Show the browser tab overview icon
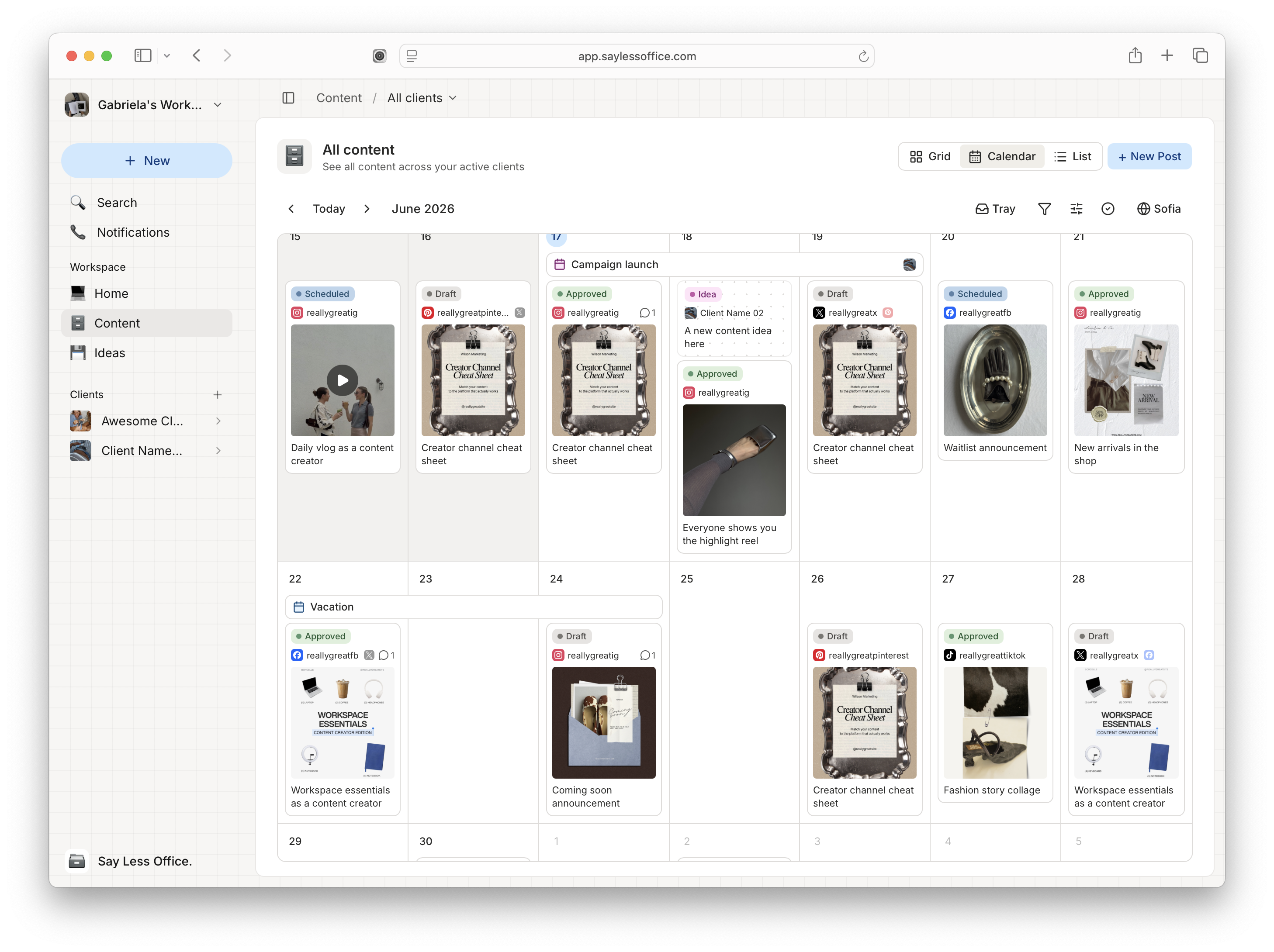 1200,55
